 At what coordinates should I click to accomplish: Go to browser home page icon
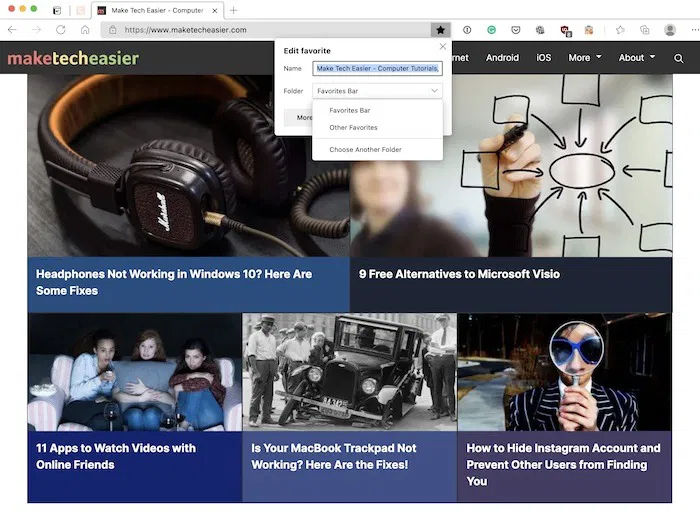coord(85,30)
